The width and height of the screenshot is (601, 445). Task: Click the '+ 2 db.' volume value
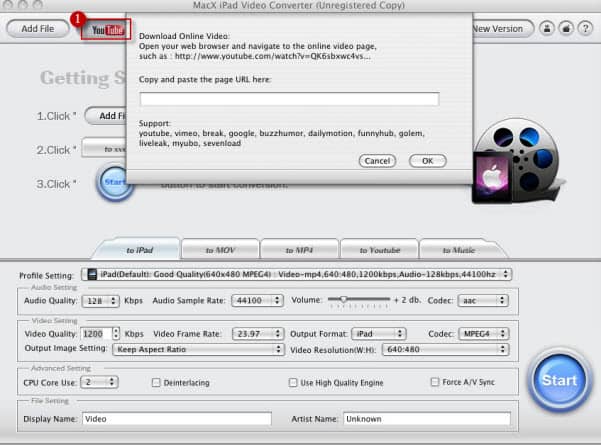click(x=407, y=300)
